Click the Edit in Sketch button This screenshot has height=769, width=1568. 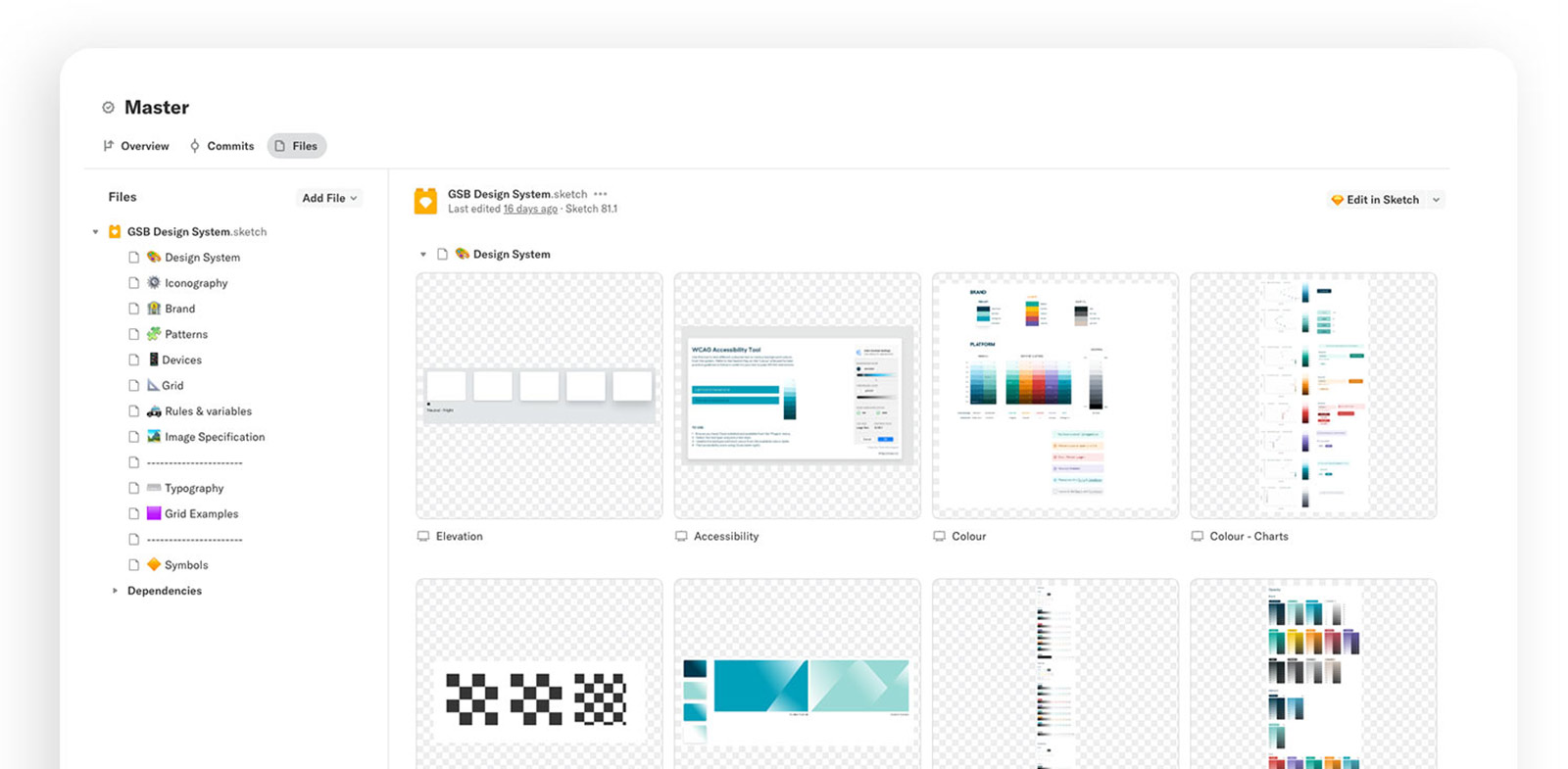point(1374,200)
